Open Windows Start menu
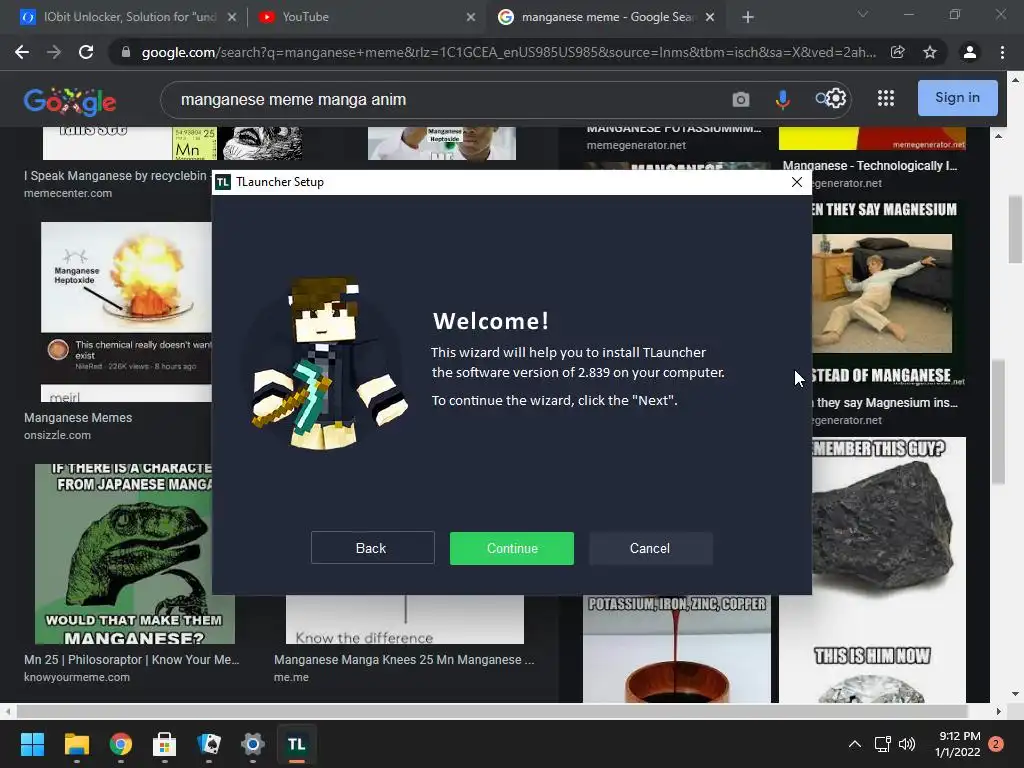The width and height of the screenshot is (1024, 768). tap(32, 744)
